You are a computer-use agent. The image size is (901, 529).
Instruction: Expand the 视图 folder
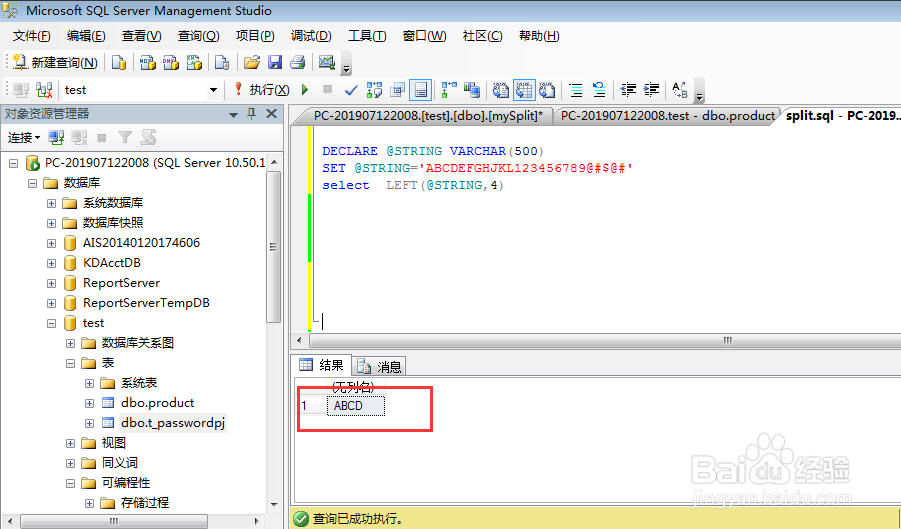[x=70, y=443]
